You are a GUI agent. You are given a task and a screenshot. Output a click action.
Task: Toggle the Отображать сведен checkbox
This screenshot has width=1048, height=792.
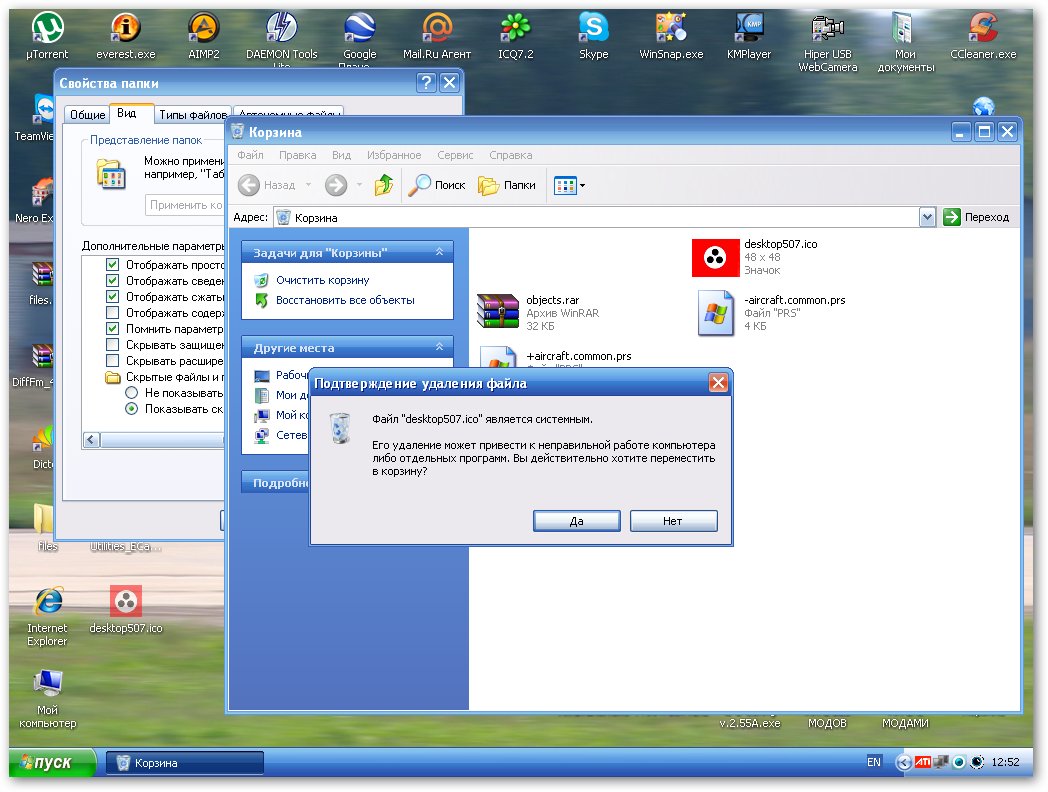(x=112, y=281)
